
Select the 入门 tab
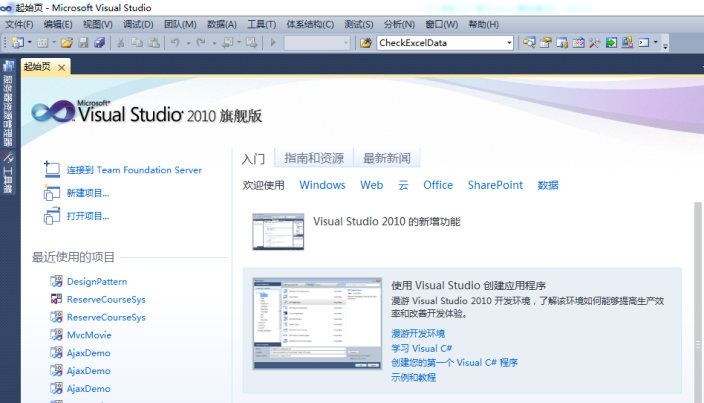(253, 158)
